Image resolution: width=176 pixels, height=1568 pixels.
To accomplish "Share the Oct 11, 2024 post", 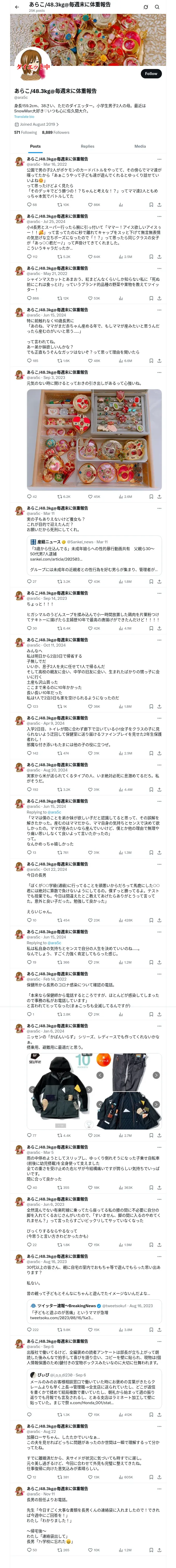I will coord(159,707).
